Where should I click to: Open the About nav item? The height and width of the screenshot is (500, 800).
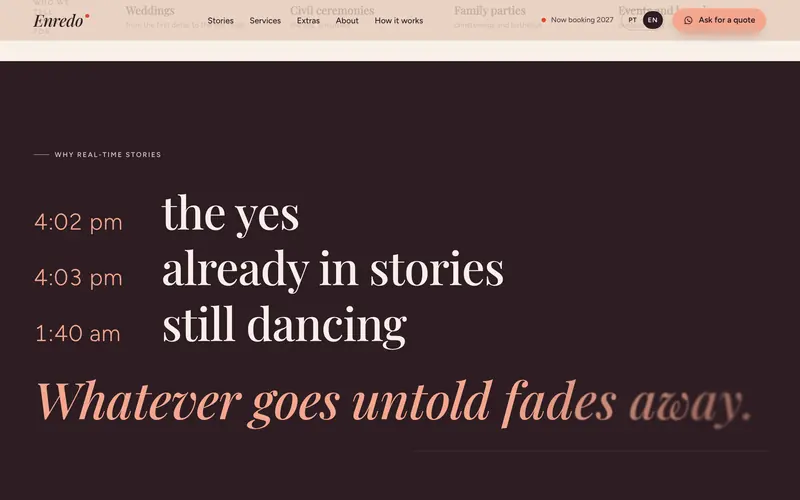(347, 20)
